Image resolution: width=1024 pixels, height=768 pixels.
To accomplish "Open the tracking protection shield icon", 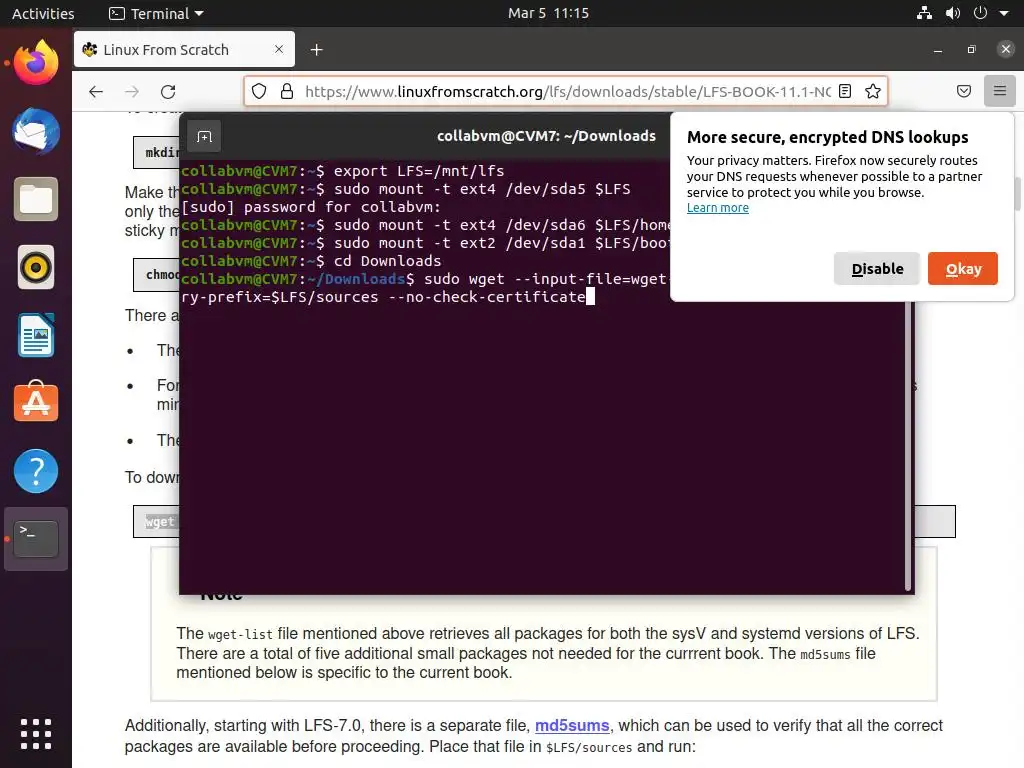I will click(259, 91).
